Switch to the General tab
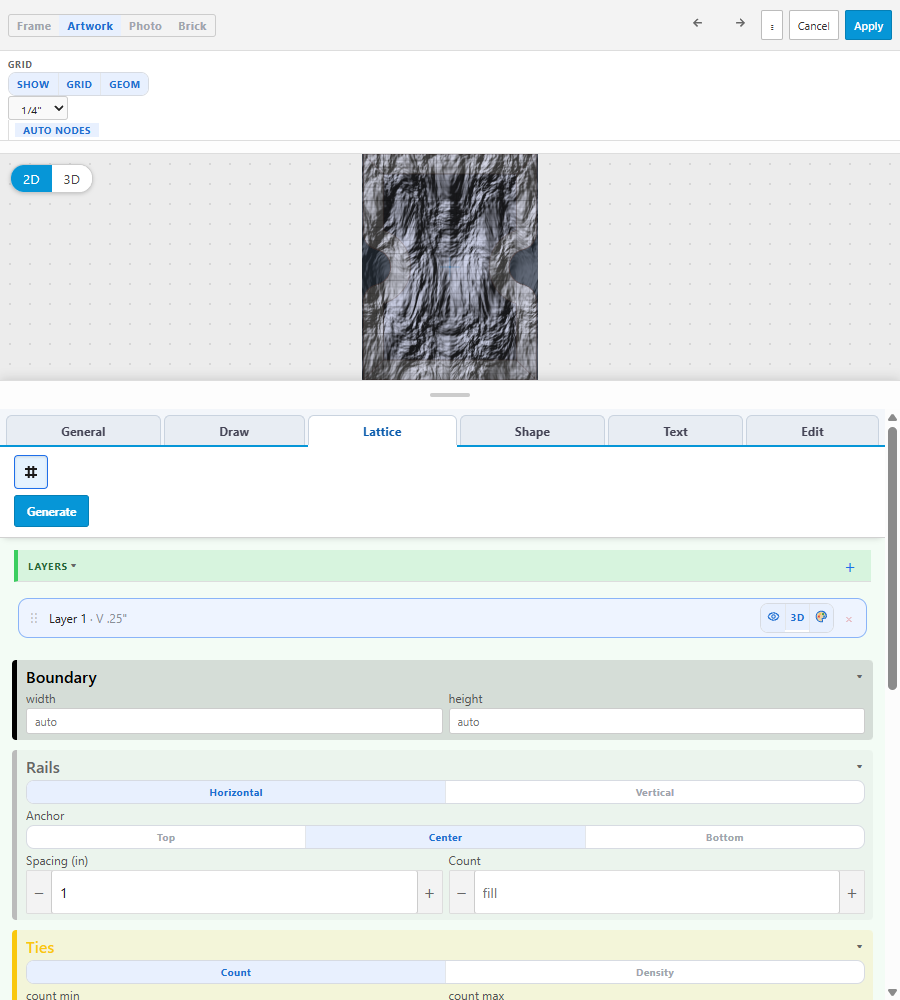 click(x=83, y=431)
